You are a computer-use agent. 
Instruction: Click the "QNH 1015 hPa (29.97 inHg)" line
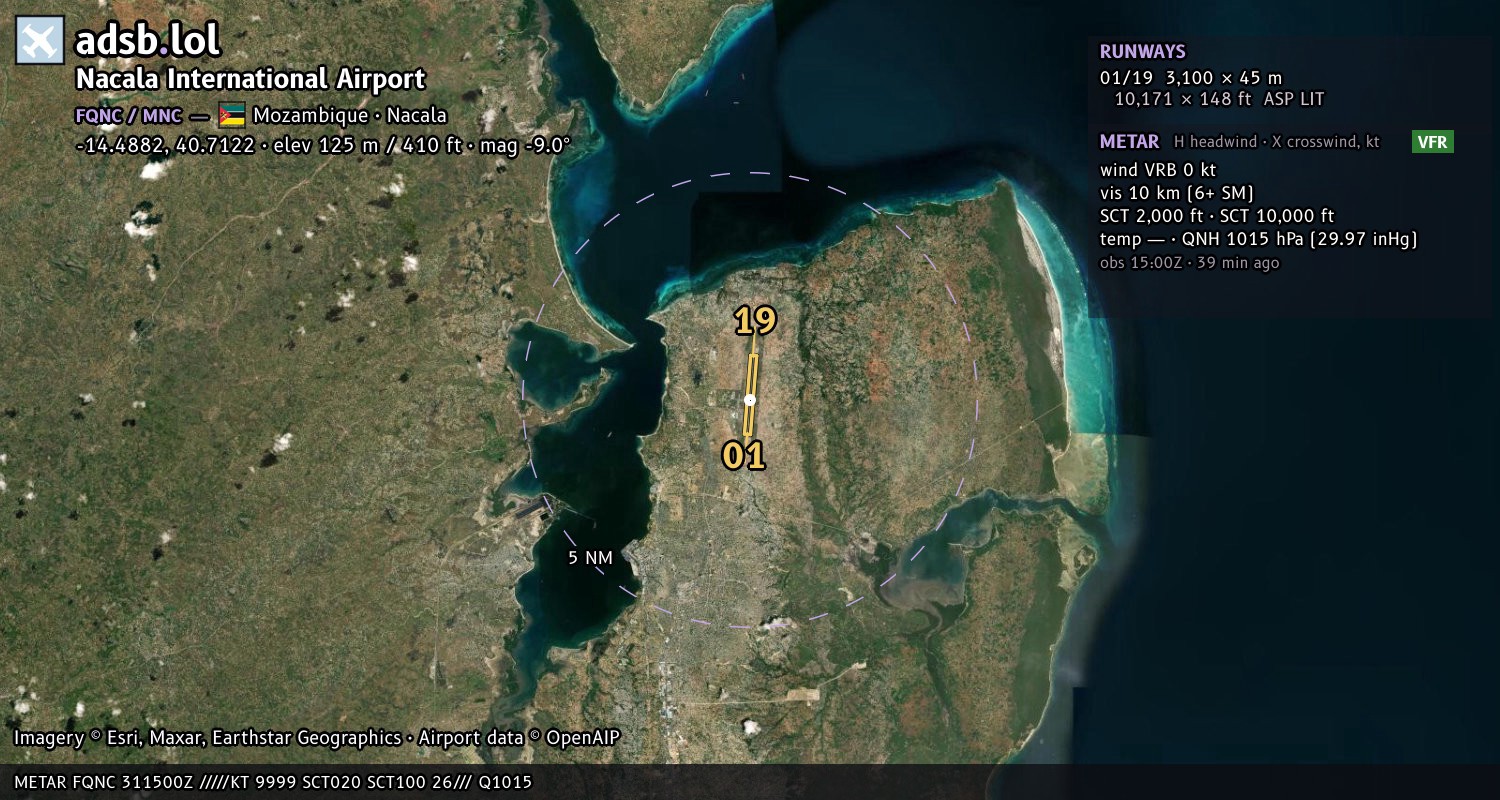tap(1300, 239)
